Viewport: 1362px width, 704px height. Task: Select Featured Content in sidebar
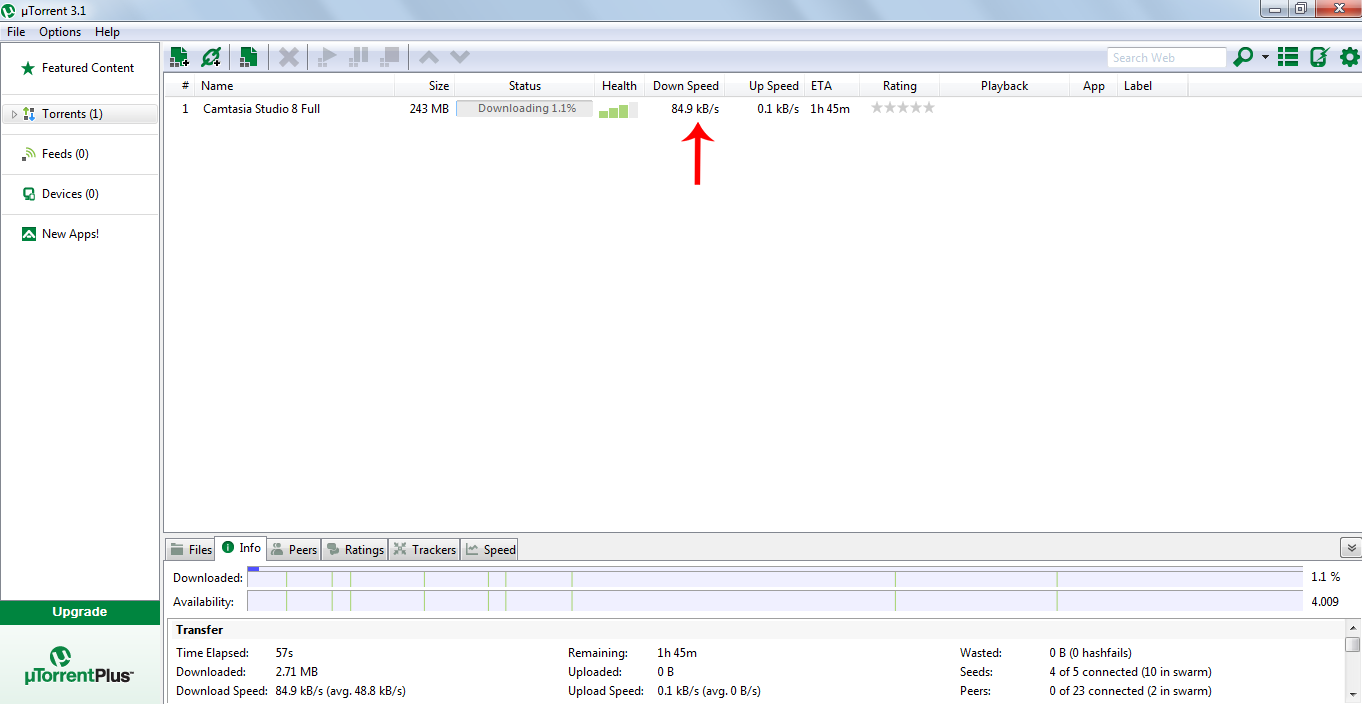pos(79,68)
